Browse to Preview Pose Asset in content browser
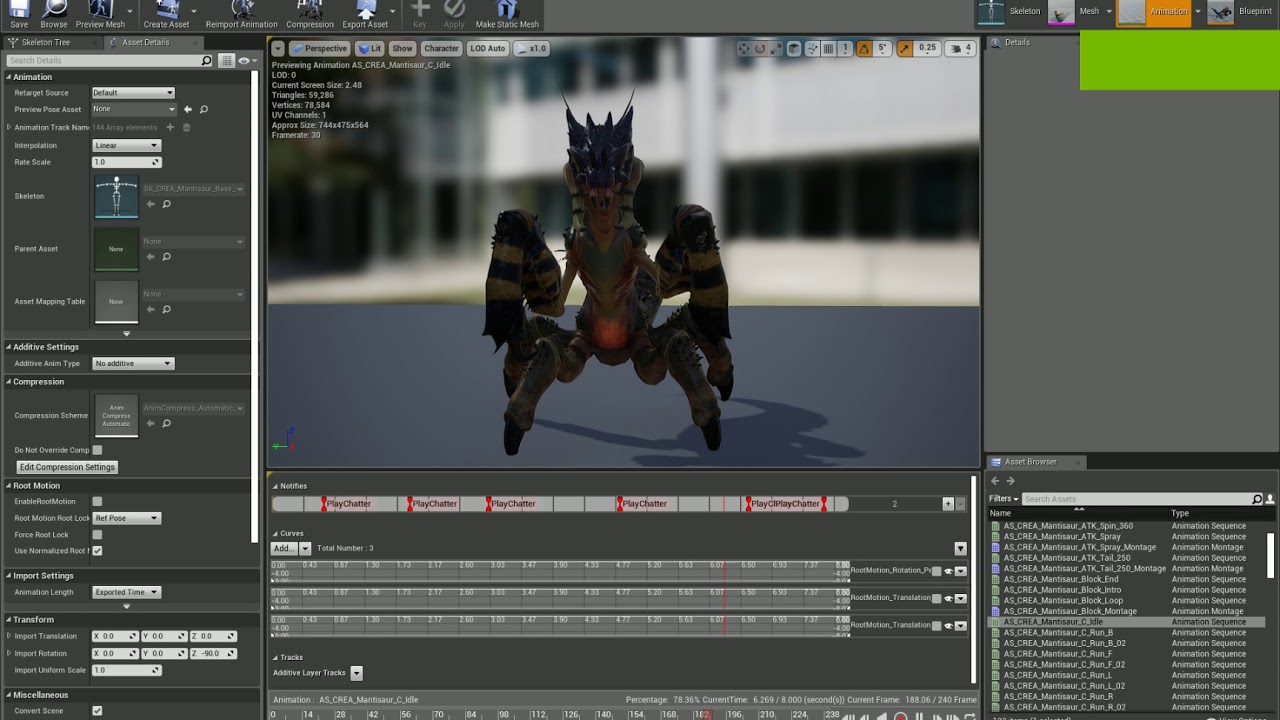Screen dimensions: 1280x720 203,109
